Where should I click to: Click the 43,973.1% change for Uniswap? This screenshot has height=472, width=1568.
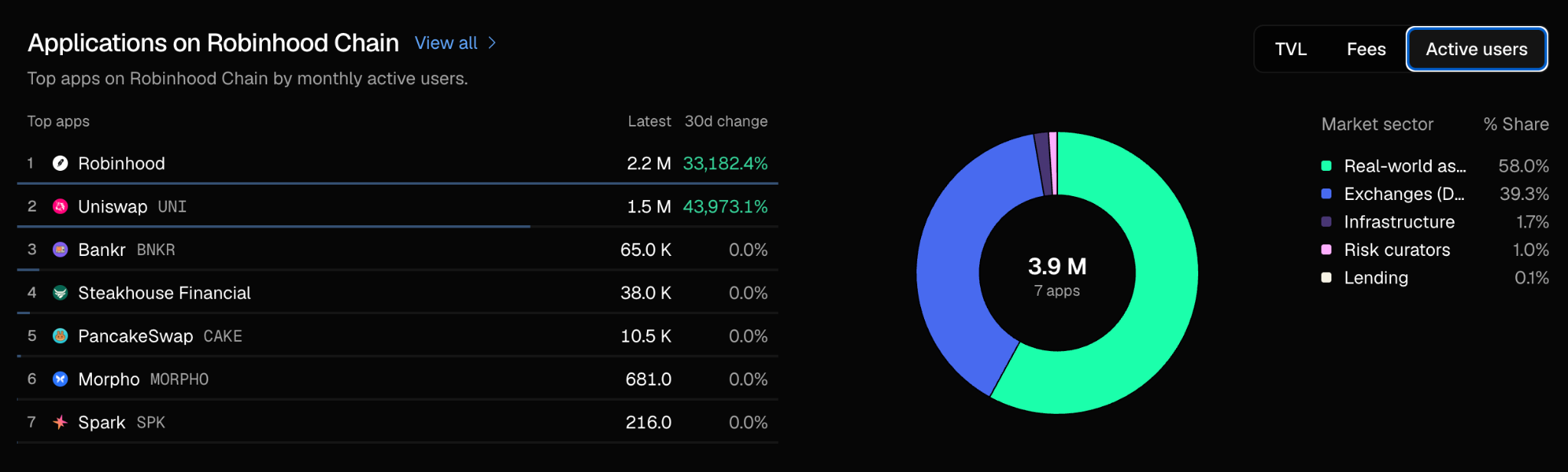pos(725,207)
